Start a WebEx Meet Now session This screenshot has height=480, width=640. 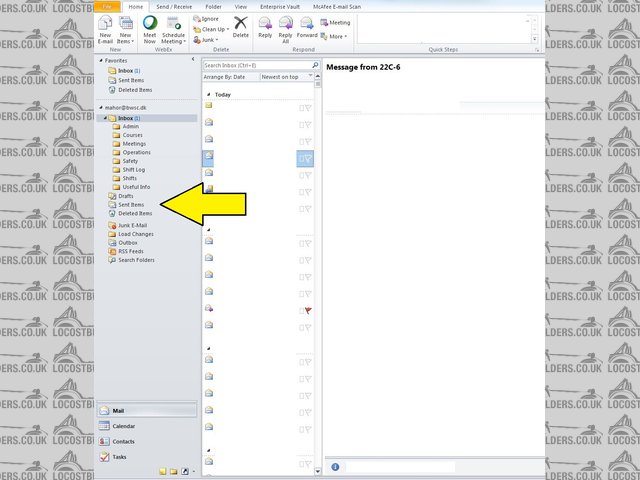[150, 27]
